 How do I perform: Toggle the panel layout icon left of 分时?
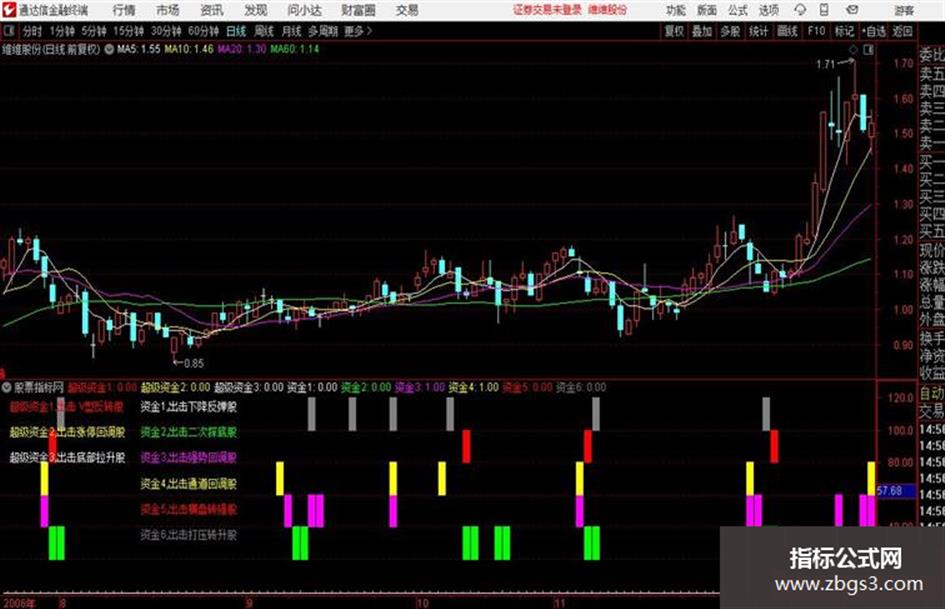(x=9, y=31)
